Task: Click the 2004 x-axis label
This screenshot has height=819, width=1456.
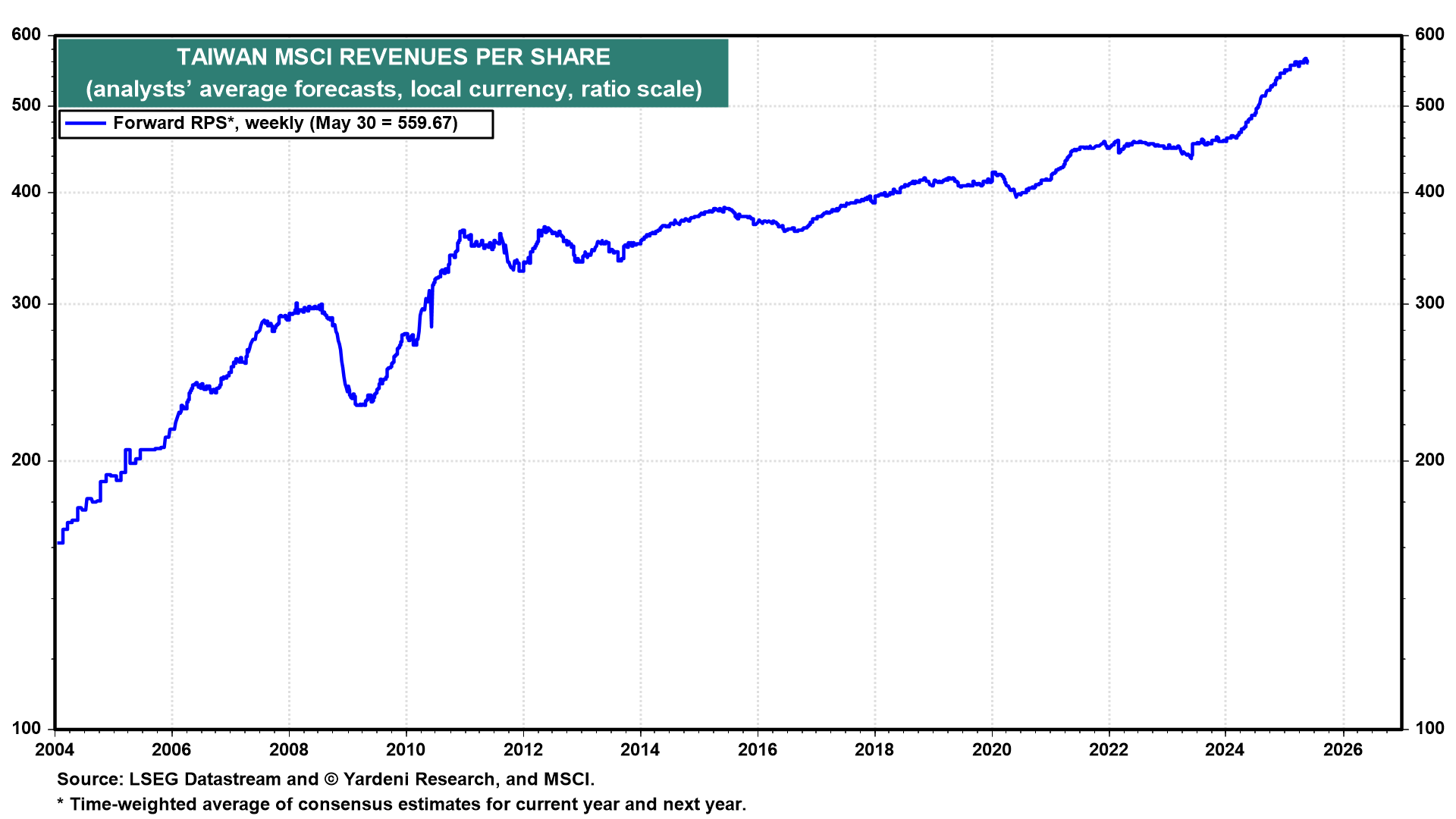Action: click(x=55, y=750)
